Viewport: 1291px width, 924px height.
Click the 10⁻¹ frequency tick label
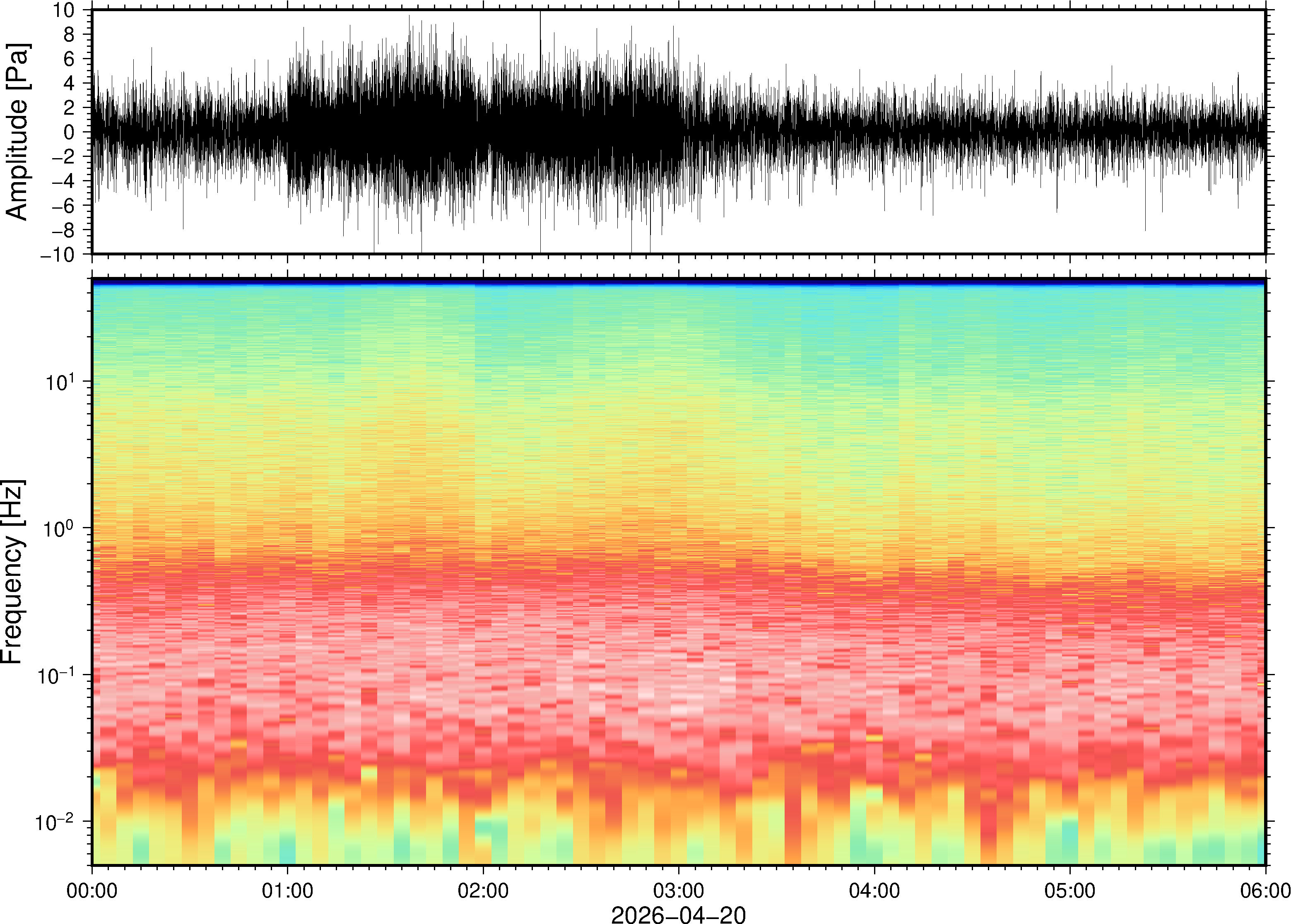(57, 675)
